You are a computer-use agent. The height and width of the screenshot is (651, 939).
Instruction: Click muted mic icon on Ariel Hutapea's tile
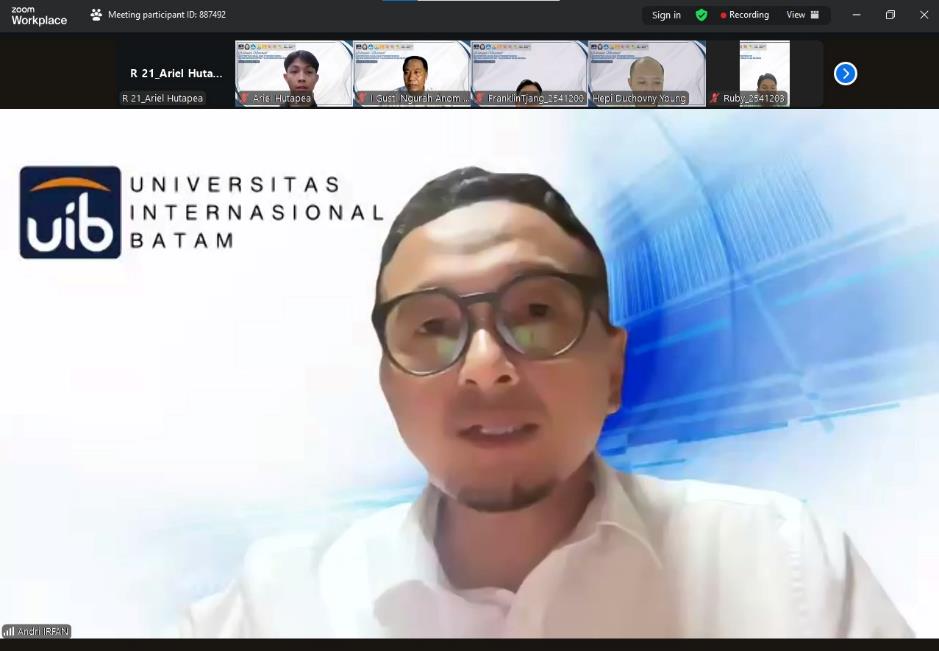(x=244, y=99)
